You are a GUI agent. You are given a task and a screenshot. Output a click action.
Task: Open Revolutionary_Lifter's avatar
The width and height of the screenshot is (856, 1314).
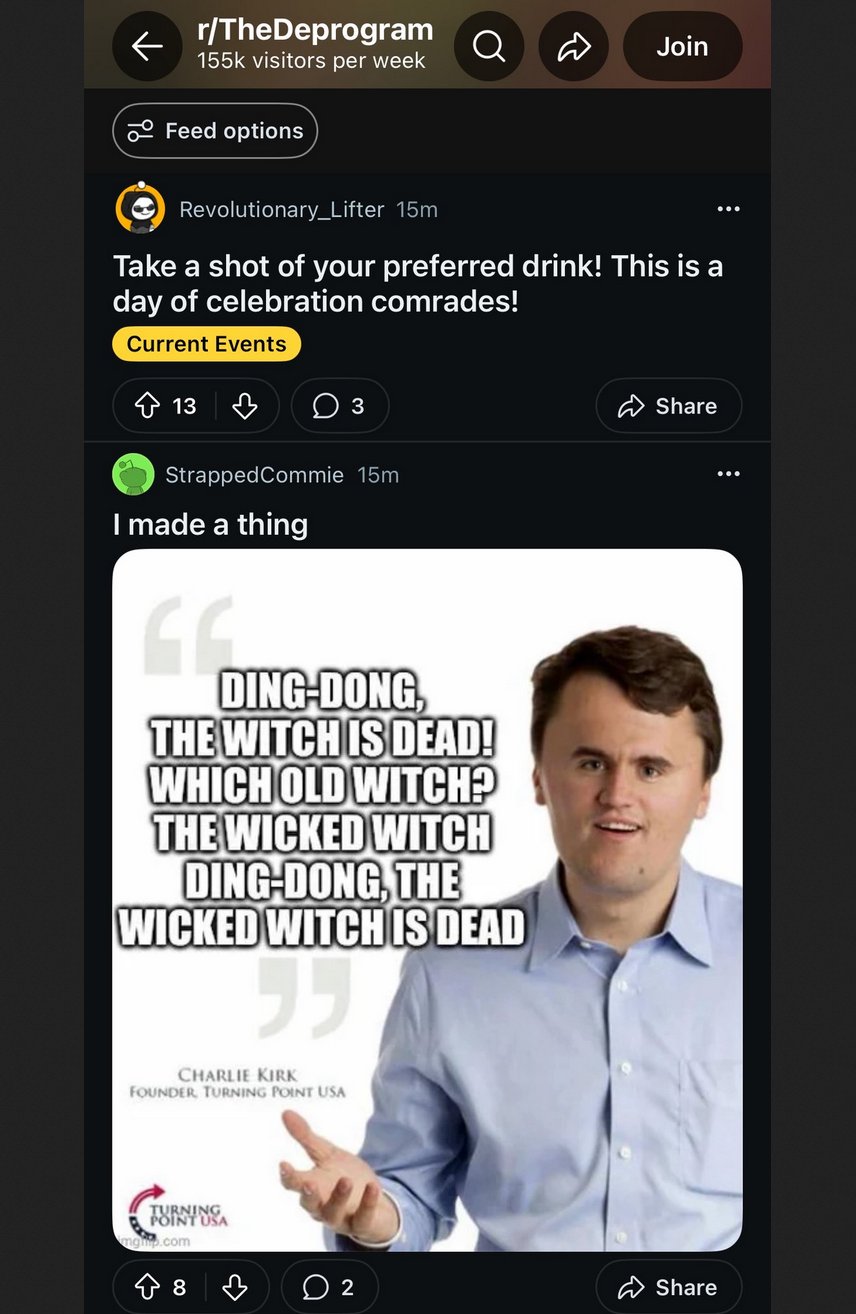[140, 209]
